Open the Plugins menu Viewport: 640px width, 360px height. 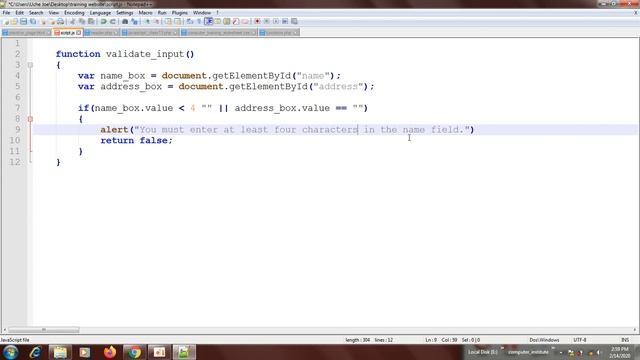180,13
